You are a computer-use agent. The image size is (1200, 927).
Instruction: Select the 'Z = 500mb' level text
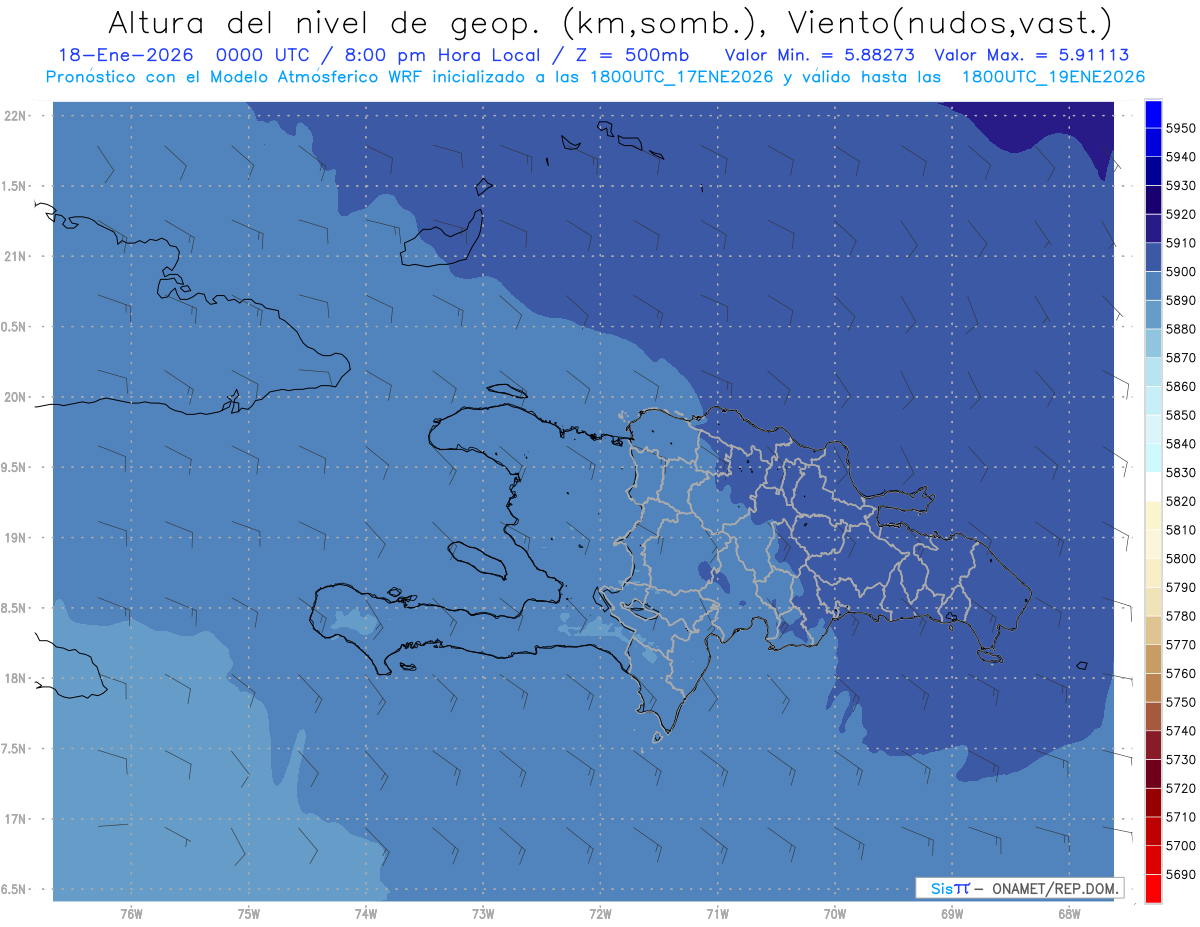pos(632,56)
